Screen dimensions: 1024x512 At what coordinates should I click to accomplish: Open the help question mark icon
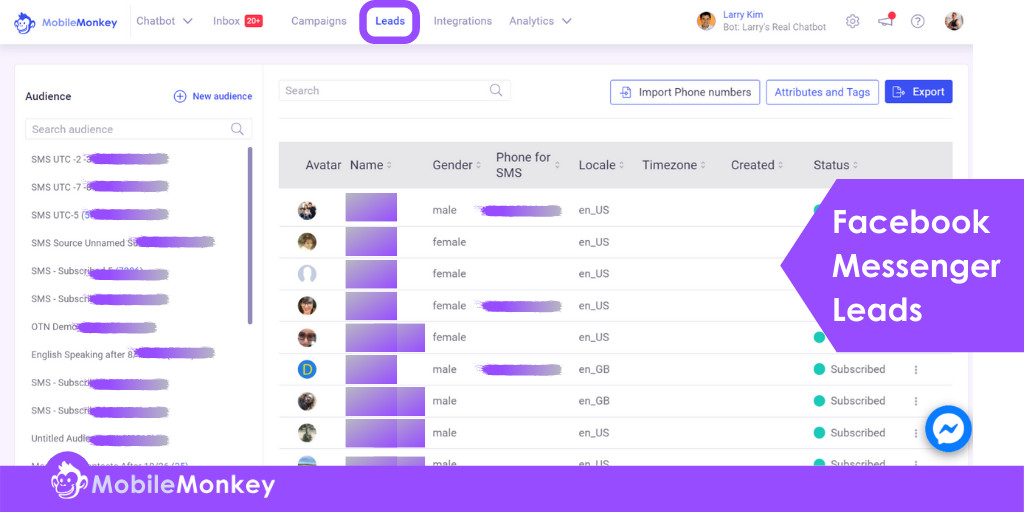(x=918, y=21)
